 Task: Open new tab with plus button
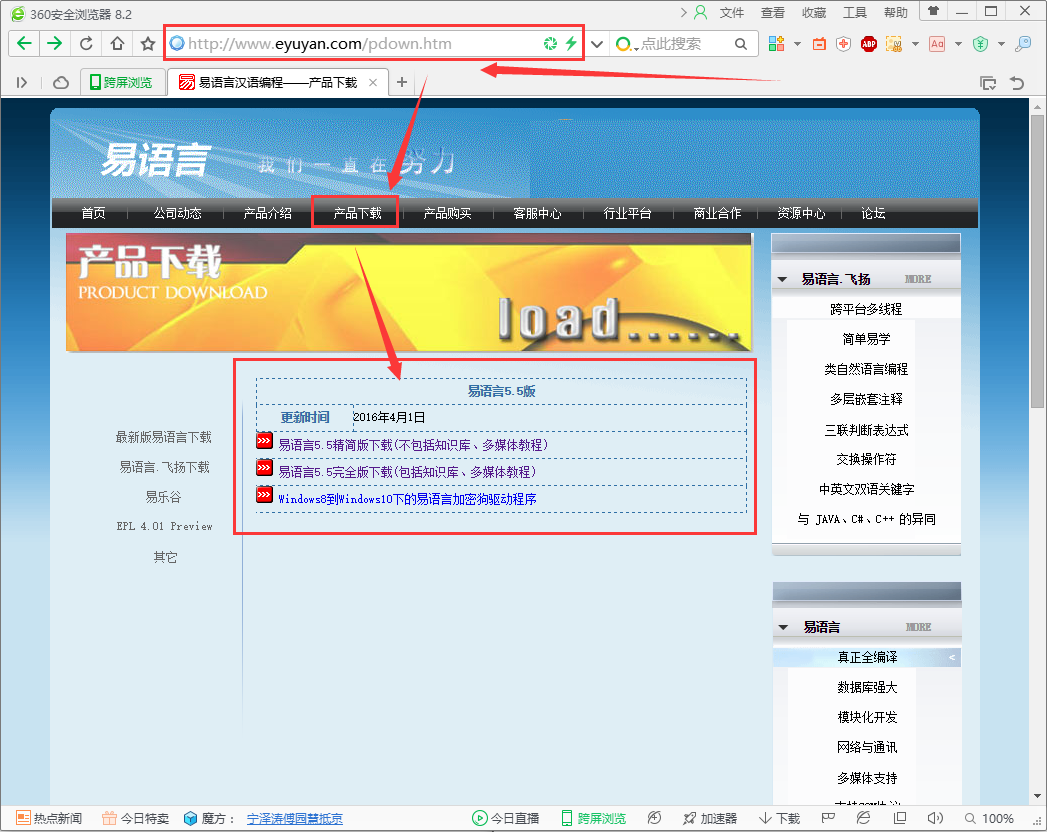(x=402, y=82)
